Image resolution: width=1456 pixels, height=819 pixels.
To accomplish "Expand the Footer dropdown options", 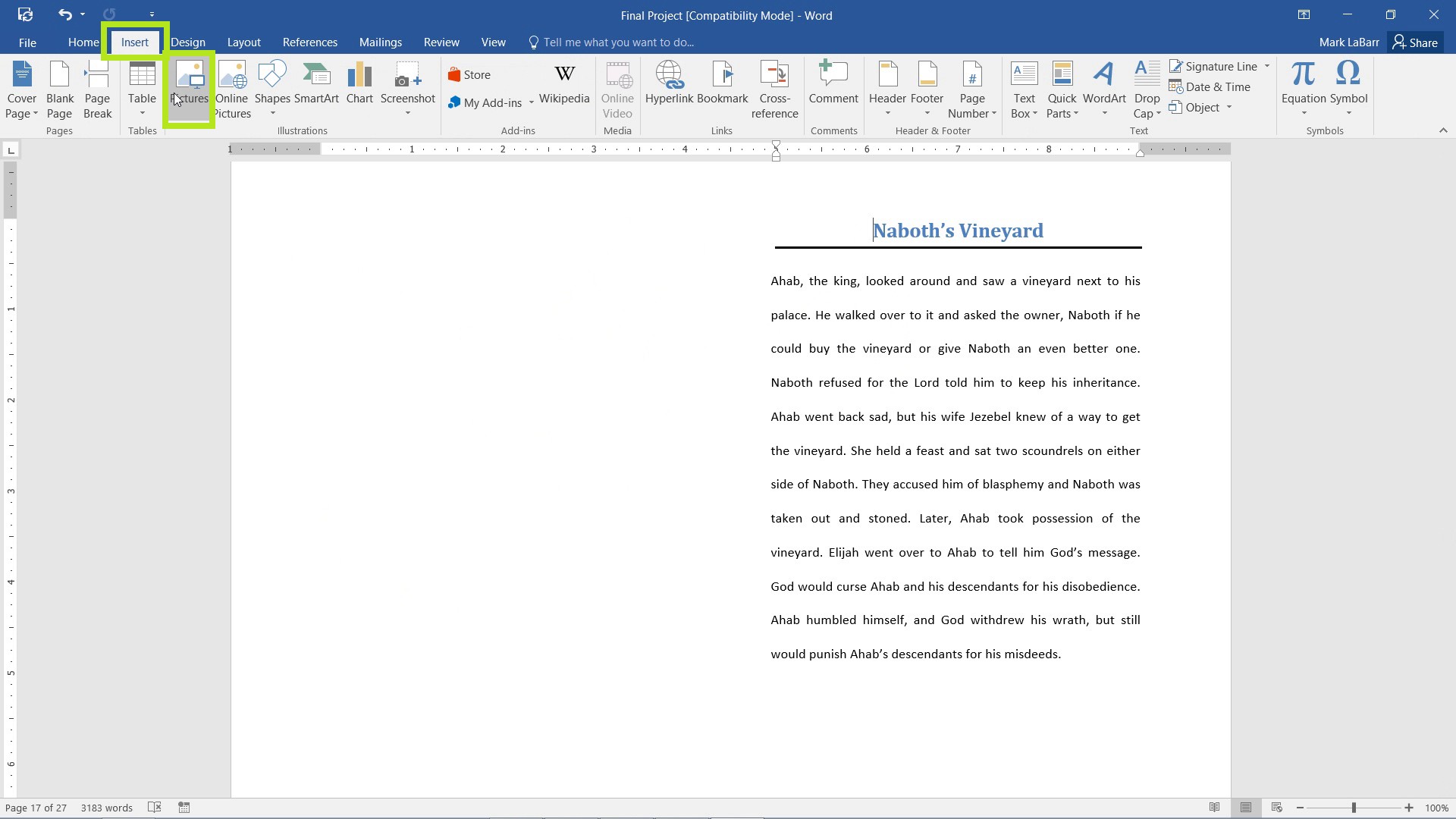I will (927, 113).
